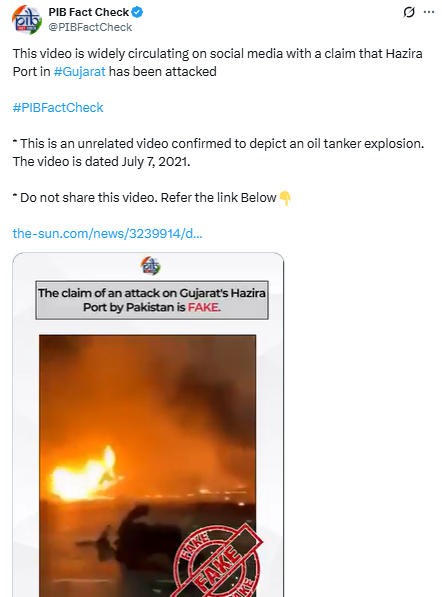Visit the @PIBFactCheck handle link

point(90,27)
